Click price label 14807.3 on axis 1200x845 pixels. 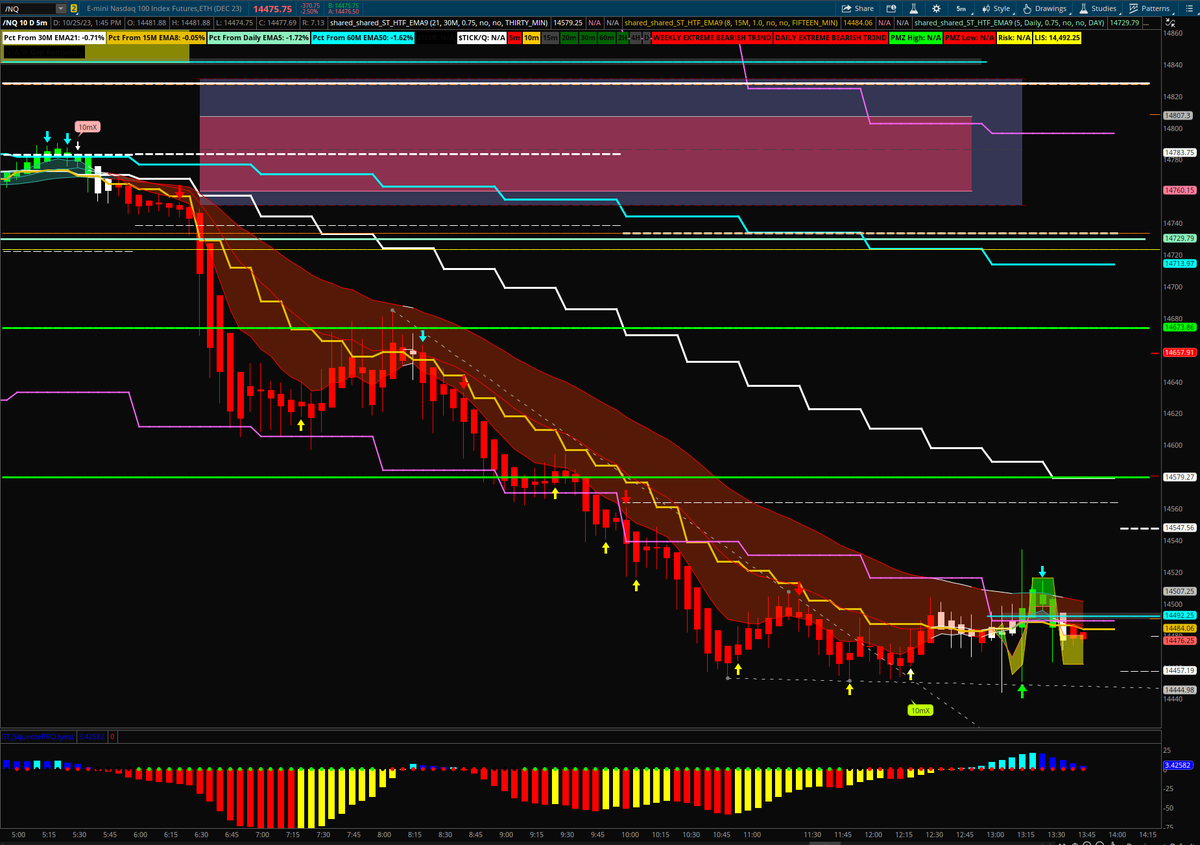pos(1178,115)
